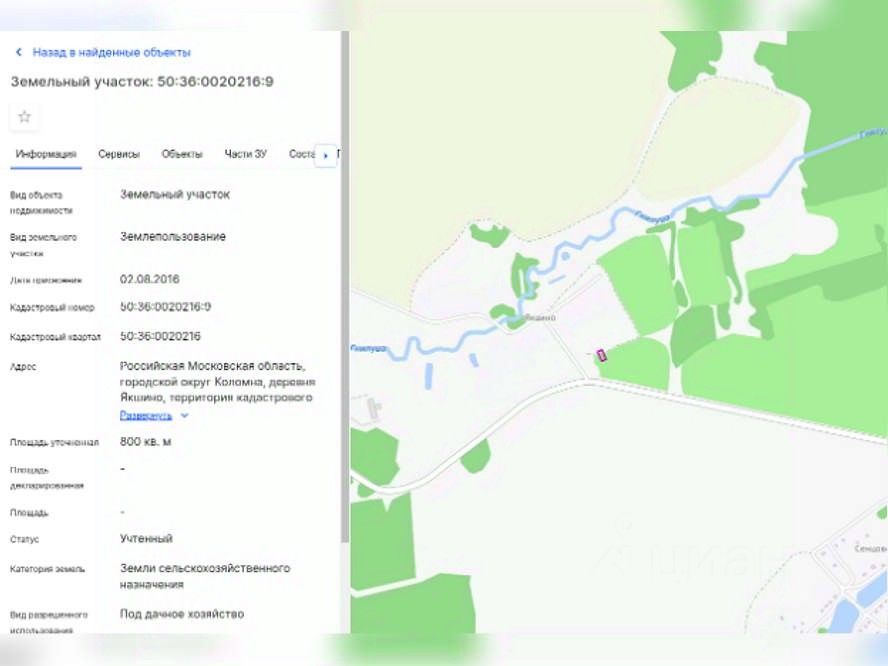
Task: Click the heading Земельный участок: 50:36:0020216:9
Action: pos(142,82)
